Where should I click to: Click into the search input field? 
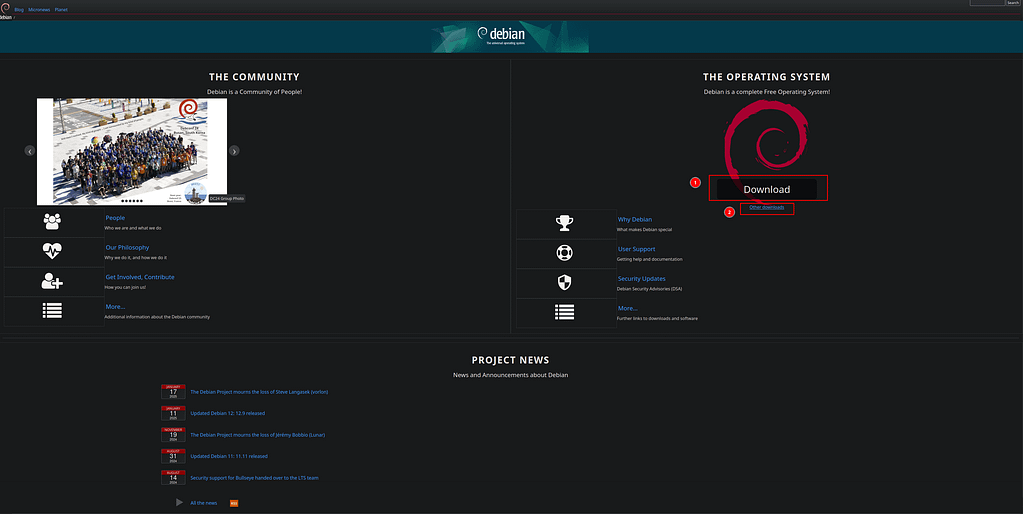pos(985,3)
